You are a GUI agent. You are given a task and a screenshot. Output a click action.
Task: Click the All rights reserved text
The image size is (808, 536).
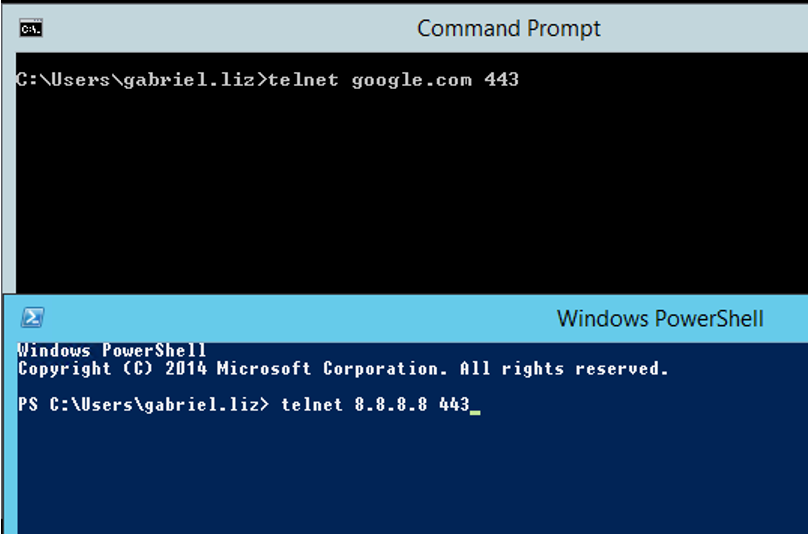click(x=563, y=369)
